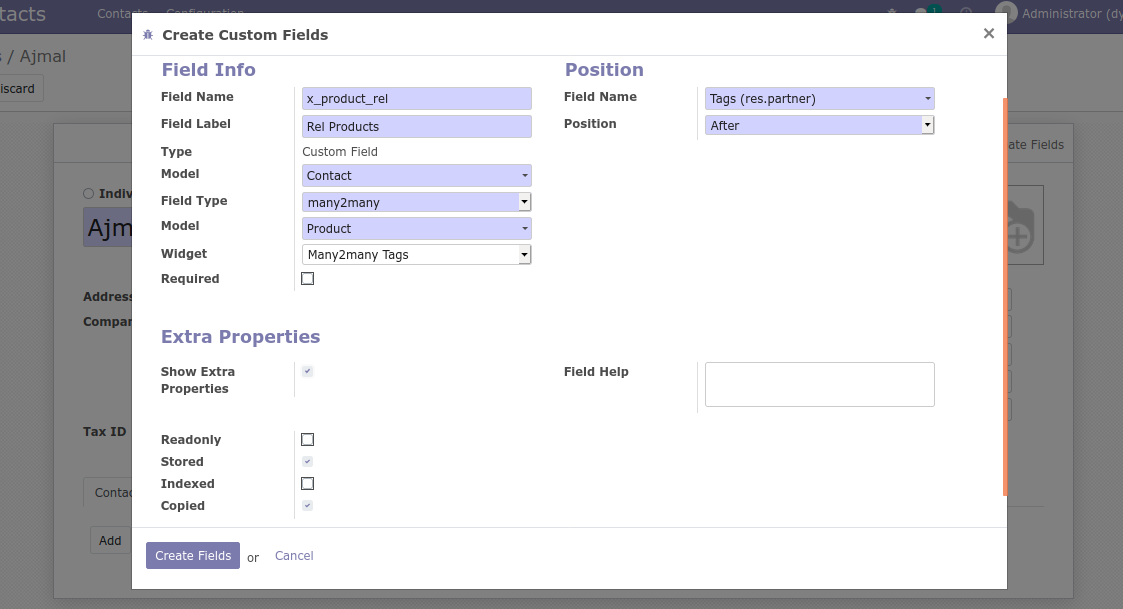Click the Administrator user avatar
1123x609 pixels.
pyautogui.click(x=1006, y=13)
